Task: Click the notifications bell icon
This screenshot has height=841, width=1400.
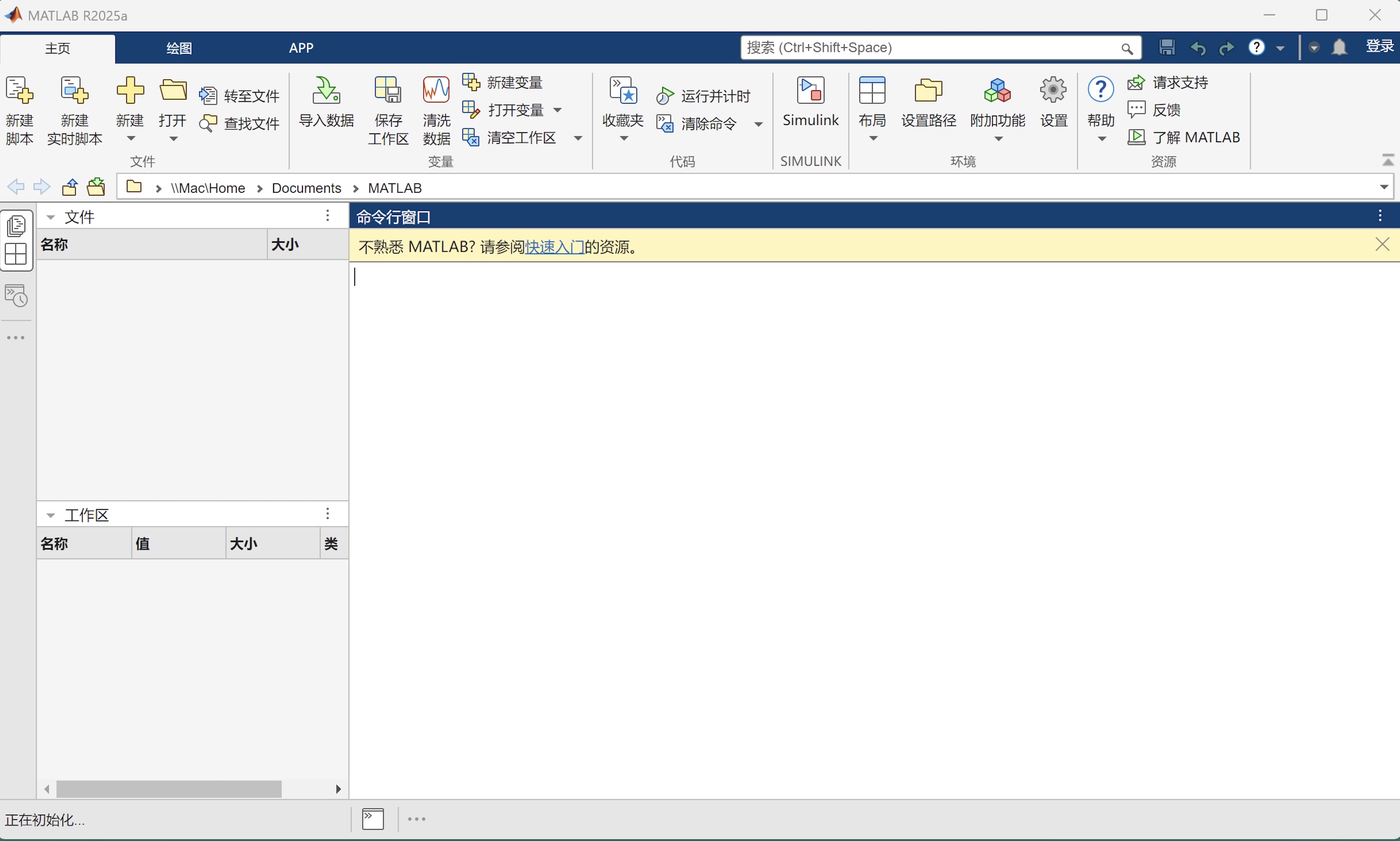Action: pos(1339,48)
